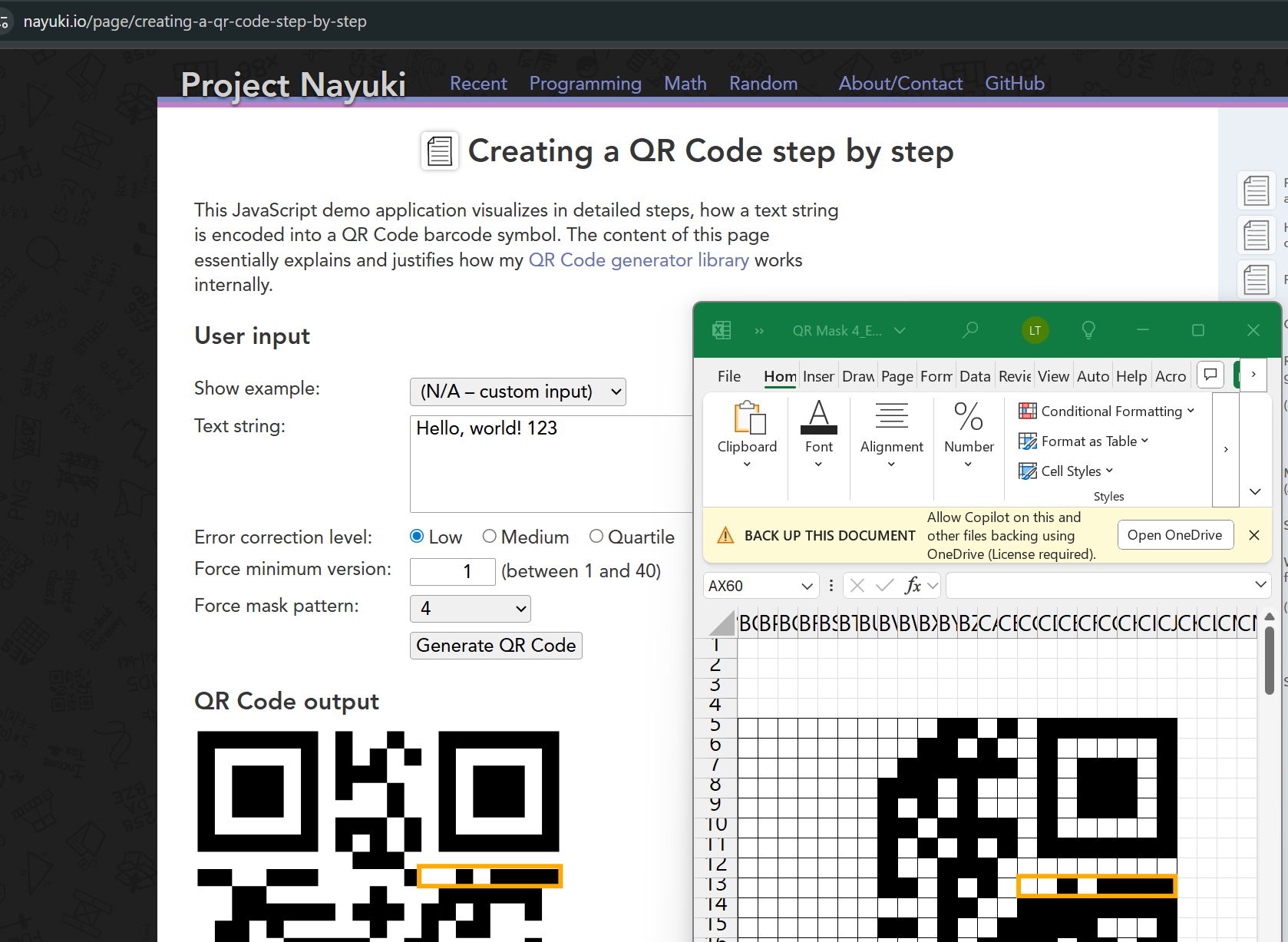This screenshot has width=1288, height=942.
Task: Collapse the ribbon with the chevron arrow
Action: [x=1255, y=491]
